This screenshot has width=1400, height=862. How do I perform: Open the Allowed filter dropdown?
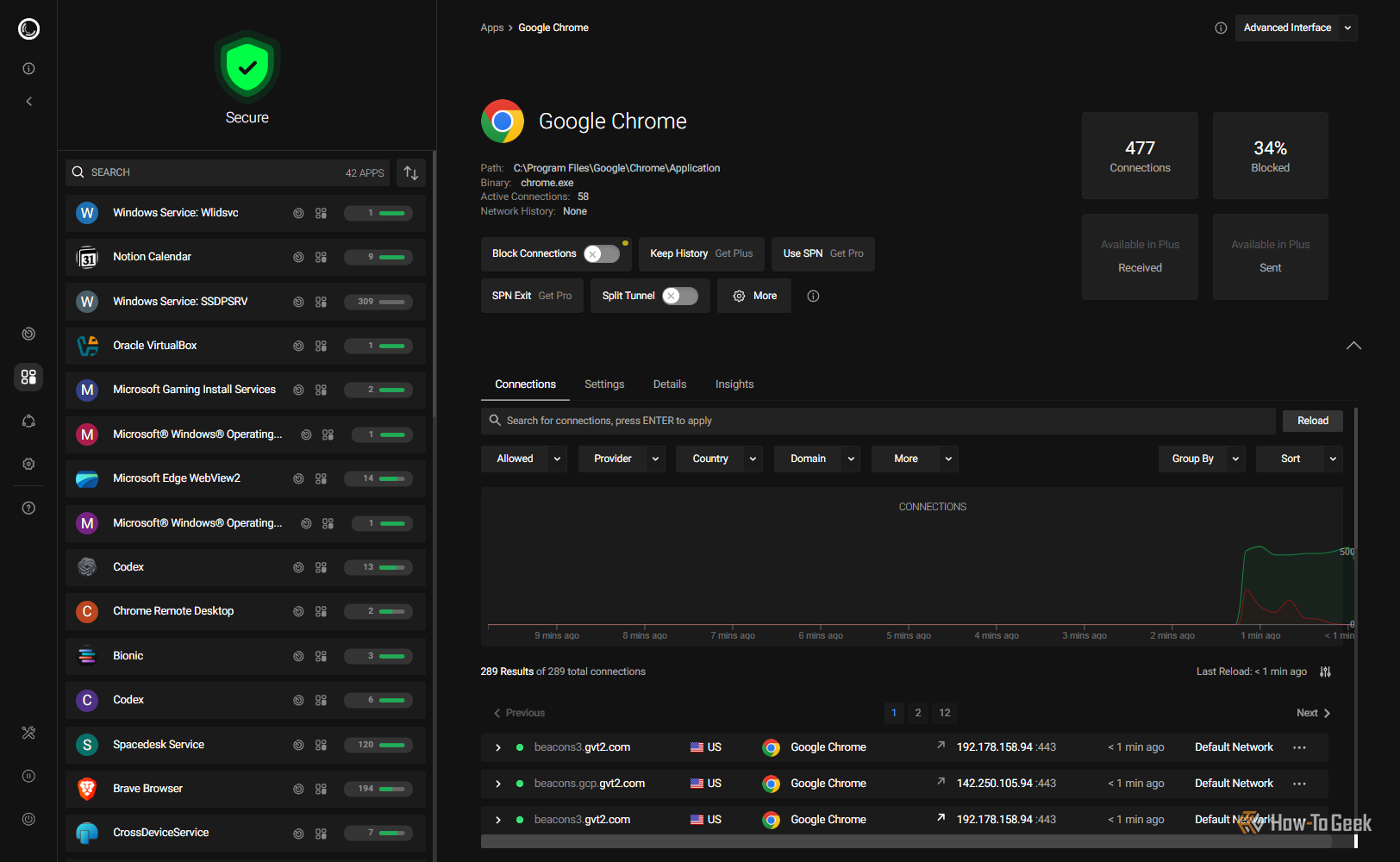(524, 459)
